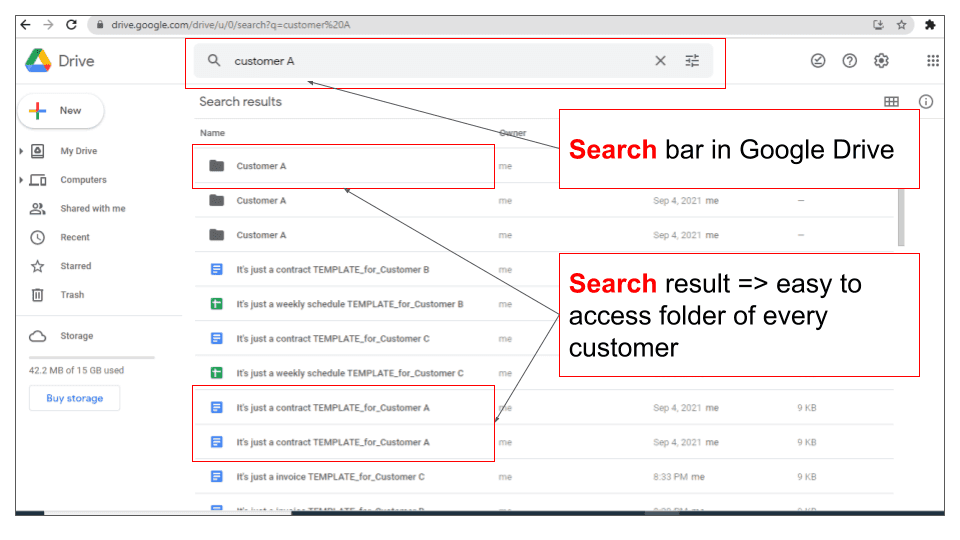Click the Buy storage button
Viewport: 960px width, 540px height.
point(74,398)
